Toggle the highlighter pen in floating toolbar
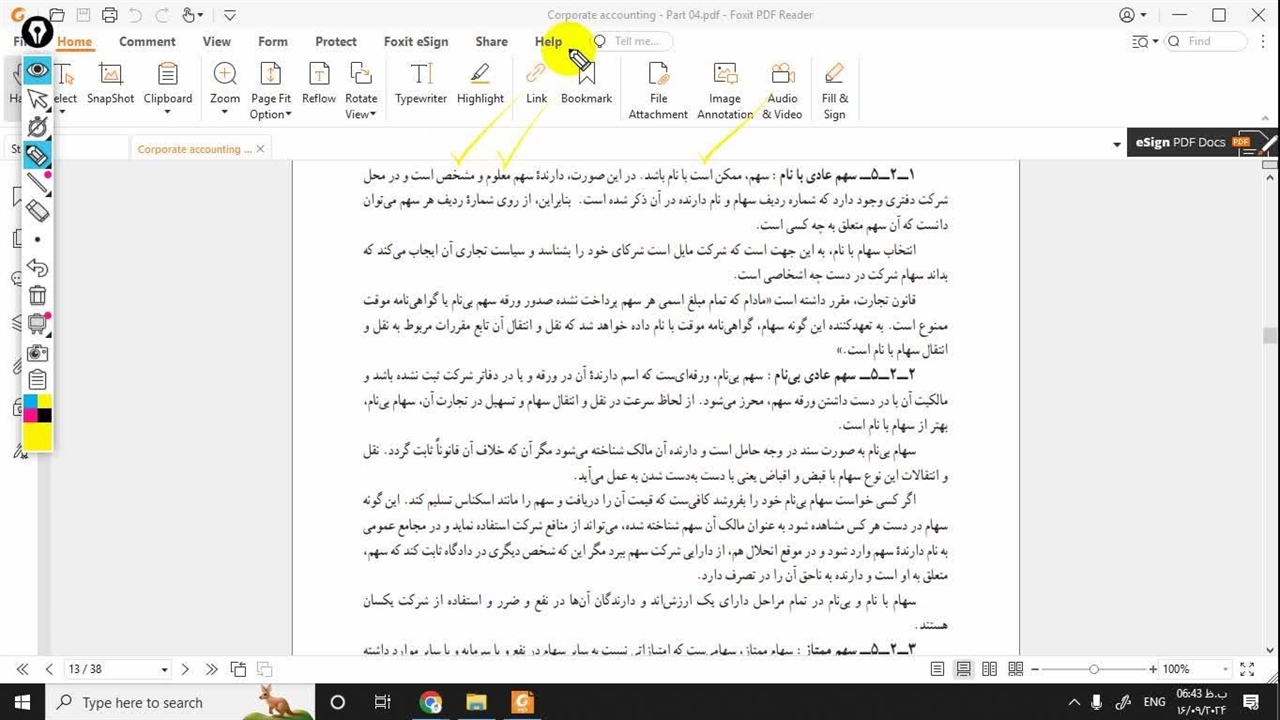This screenshot has height=720, width=1280. click(x=37, y=155)
